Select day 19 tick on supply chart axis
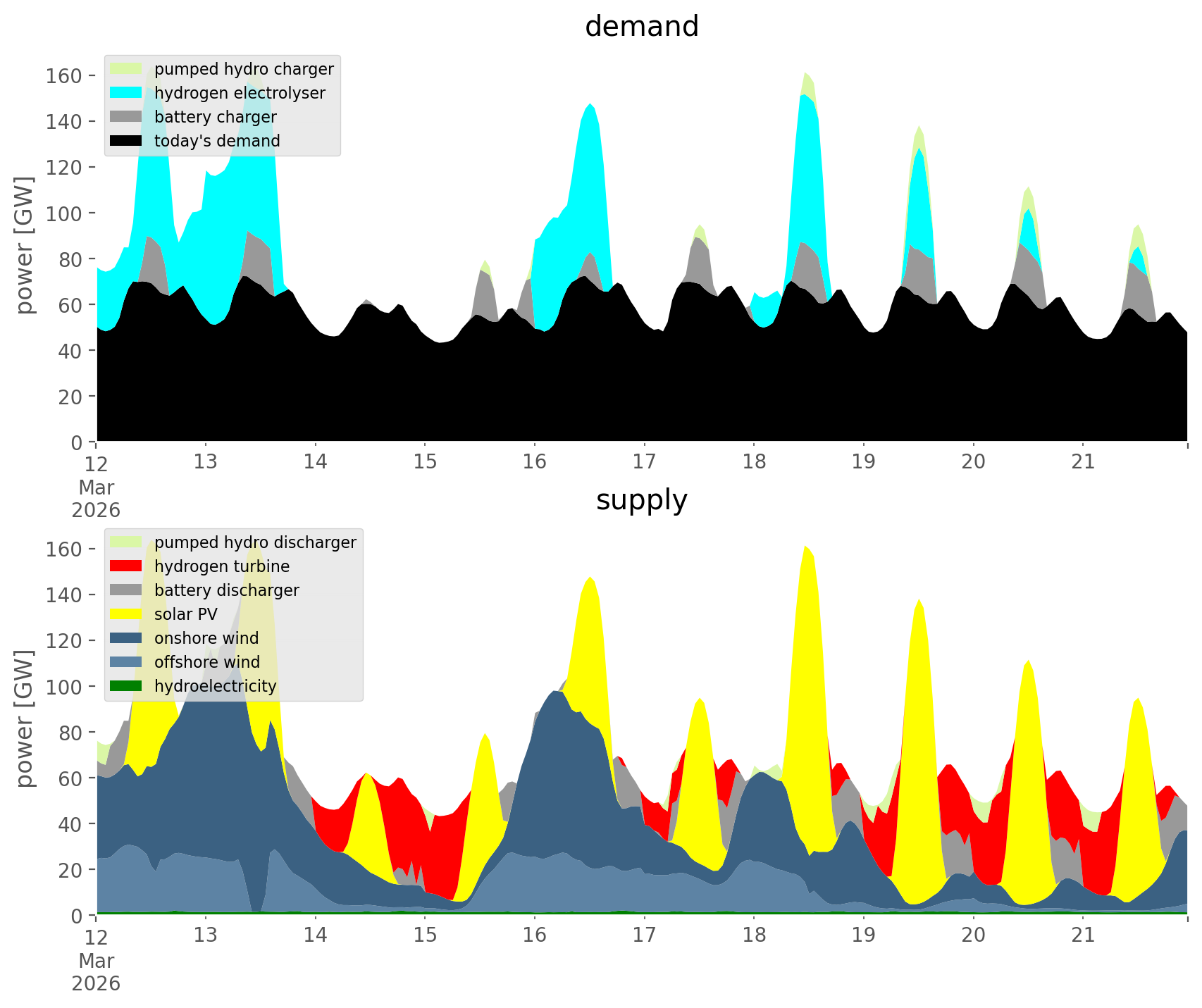This screenshot has width=1202, height=1008. point(863,935)
